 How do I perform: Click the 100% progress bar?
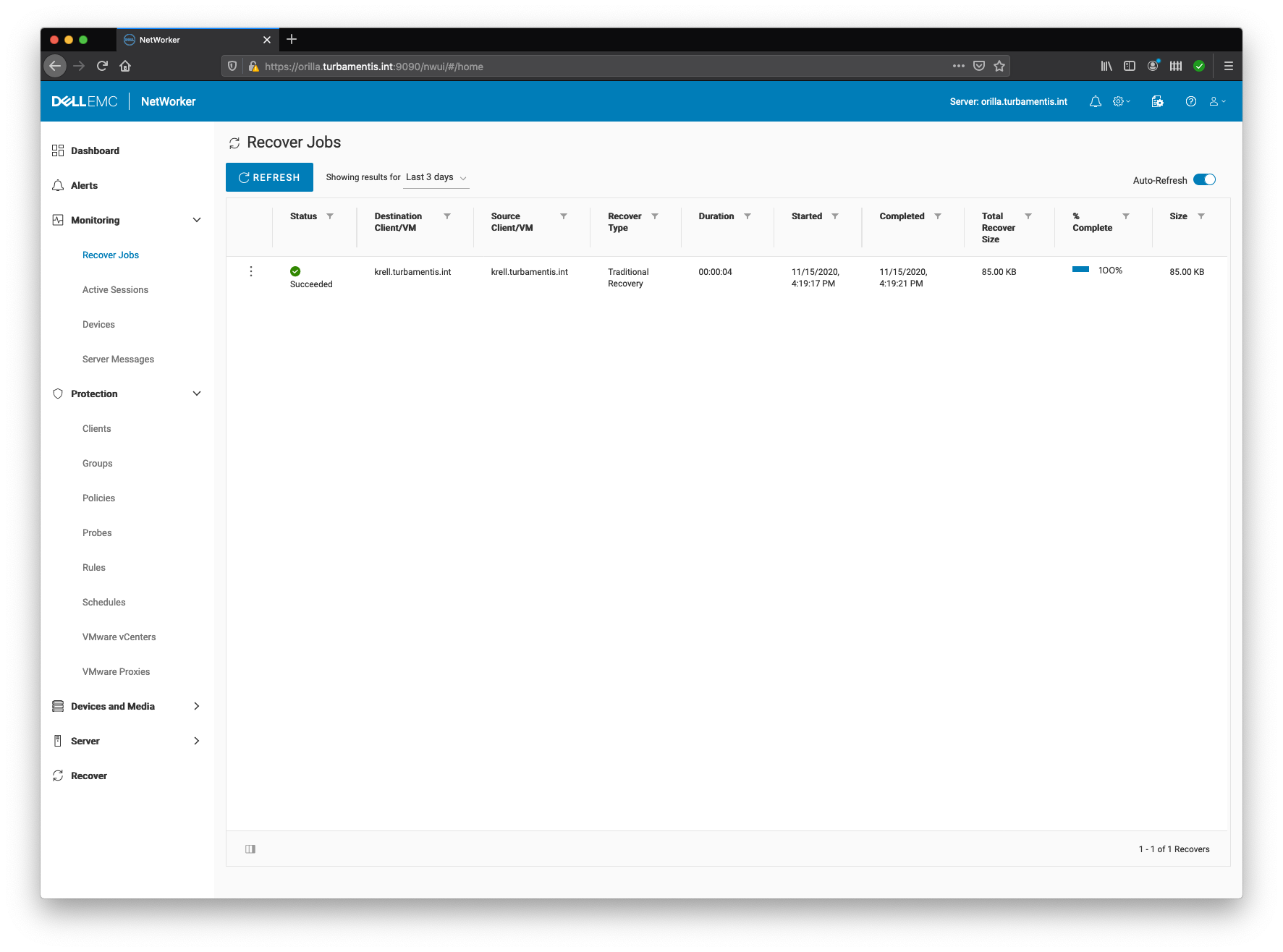[1080, 268]
